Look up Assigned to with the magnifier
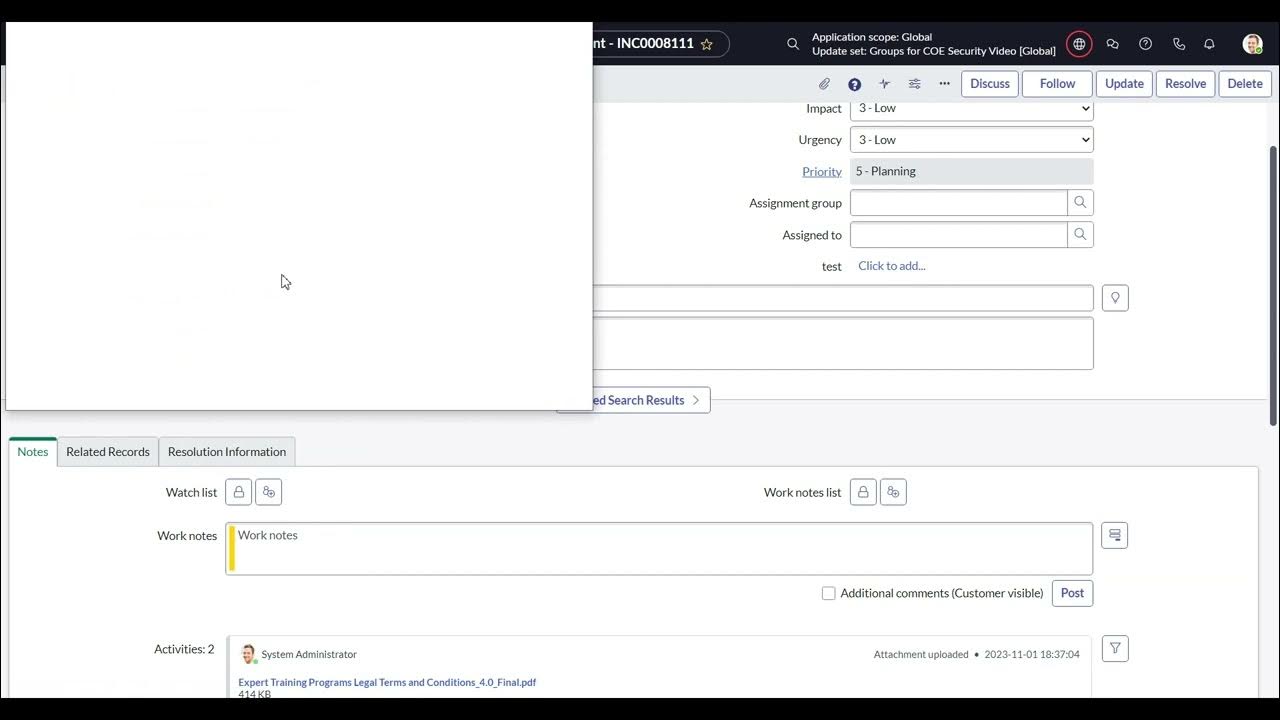 [1080, 235]
